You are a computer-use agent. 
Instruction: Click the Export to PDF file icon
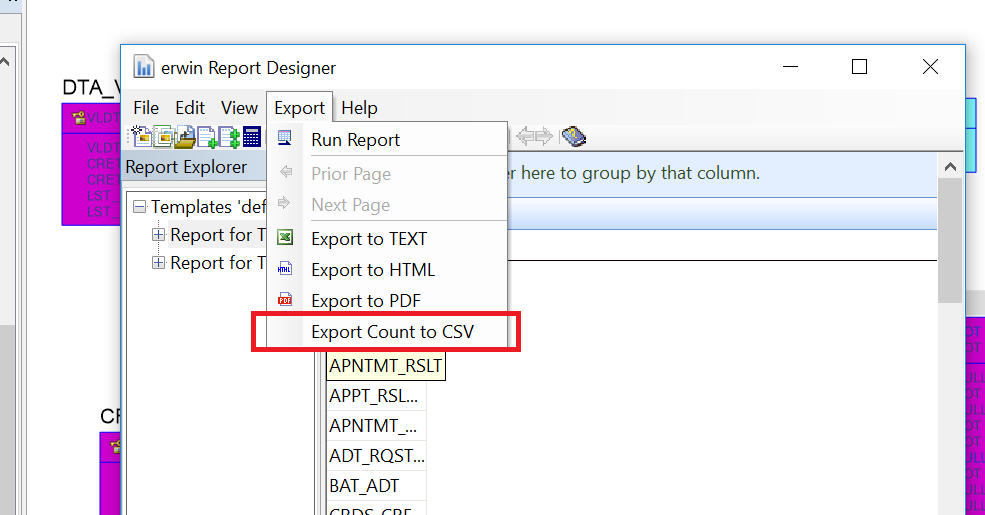[285, 300]
